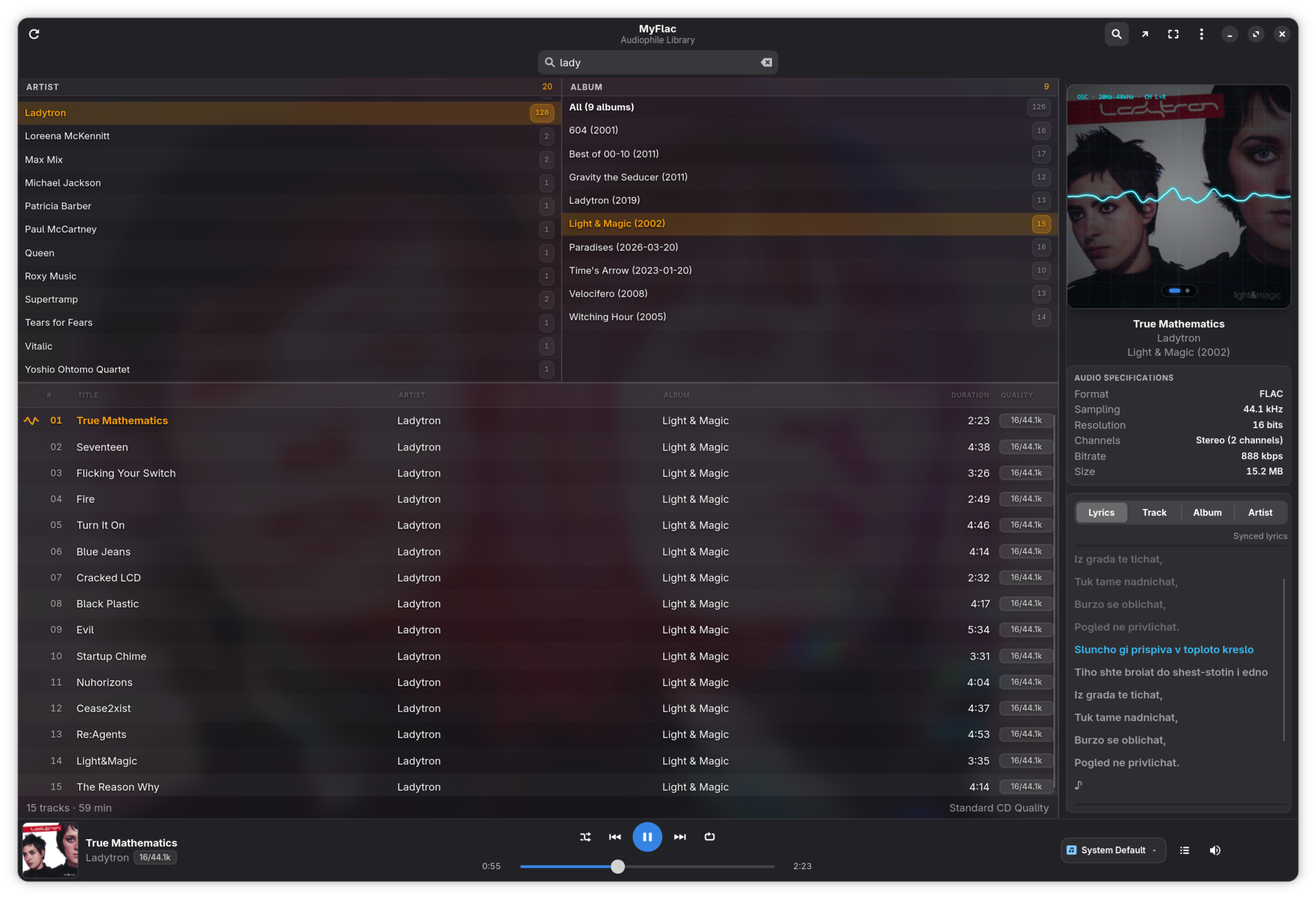
Task: Jump to lyric line 'Tiho shte broiat do shest-stotin i edno'
Action: point(1170,672)
